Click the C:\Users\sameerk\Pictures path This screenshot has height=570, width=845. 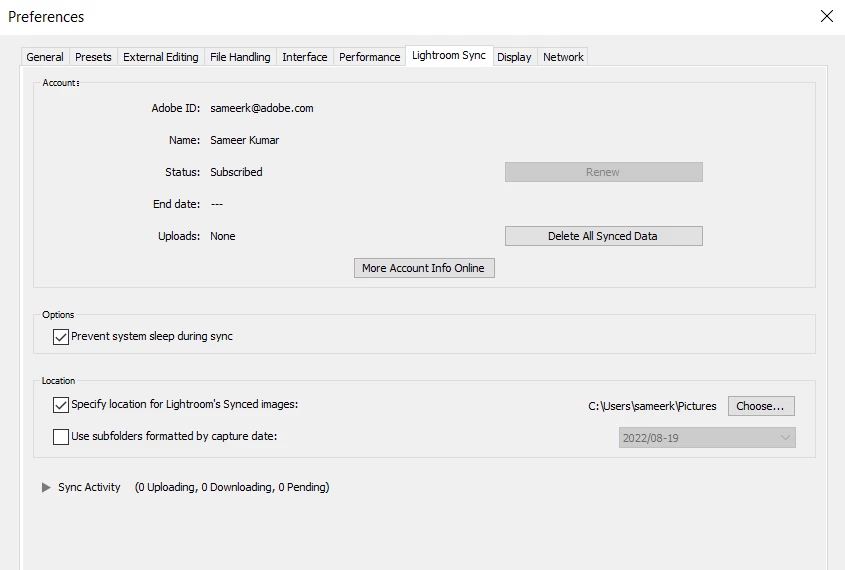[652, 406]
